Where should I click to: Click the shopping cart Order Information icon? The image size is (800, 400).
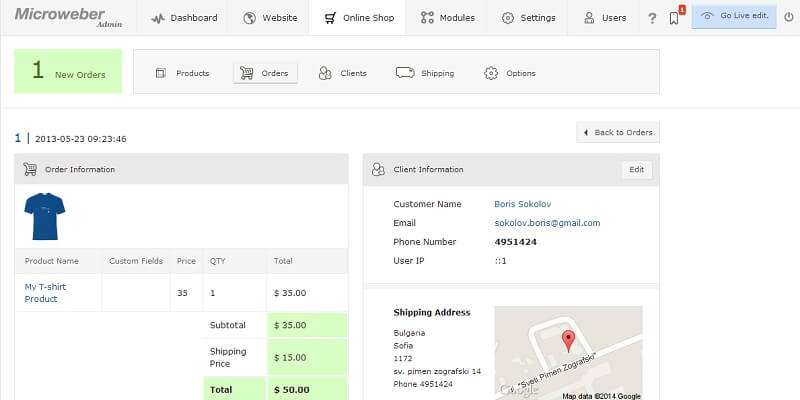(30, 169)
